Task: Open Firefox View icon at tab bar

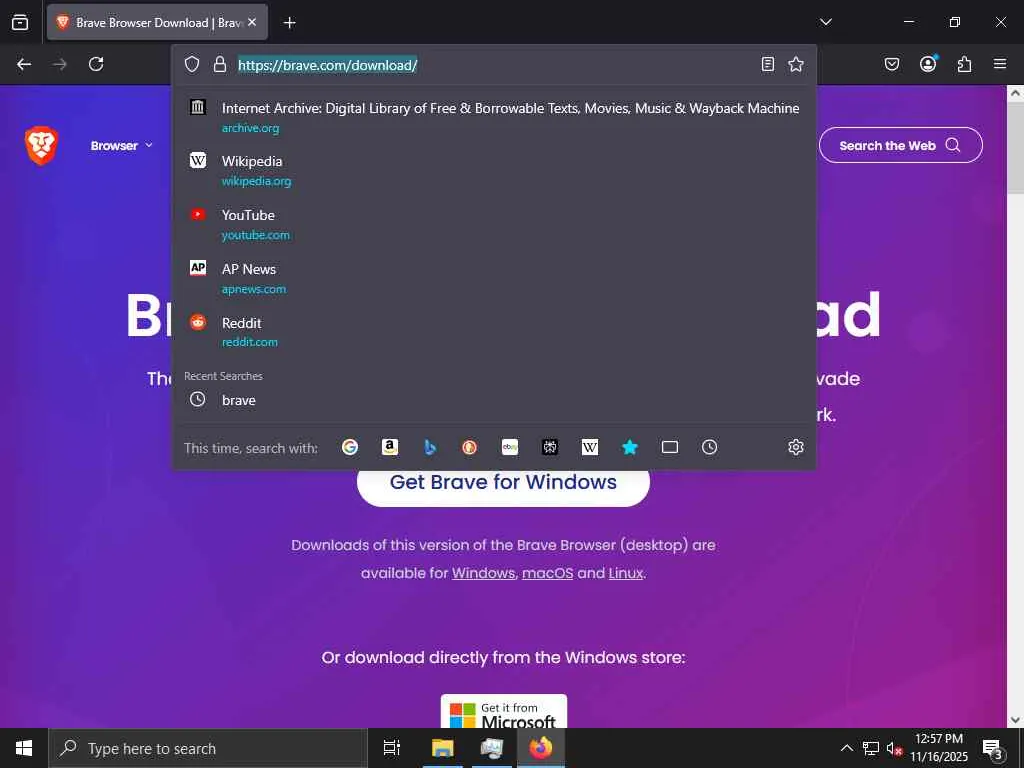Action: point(20,22)
